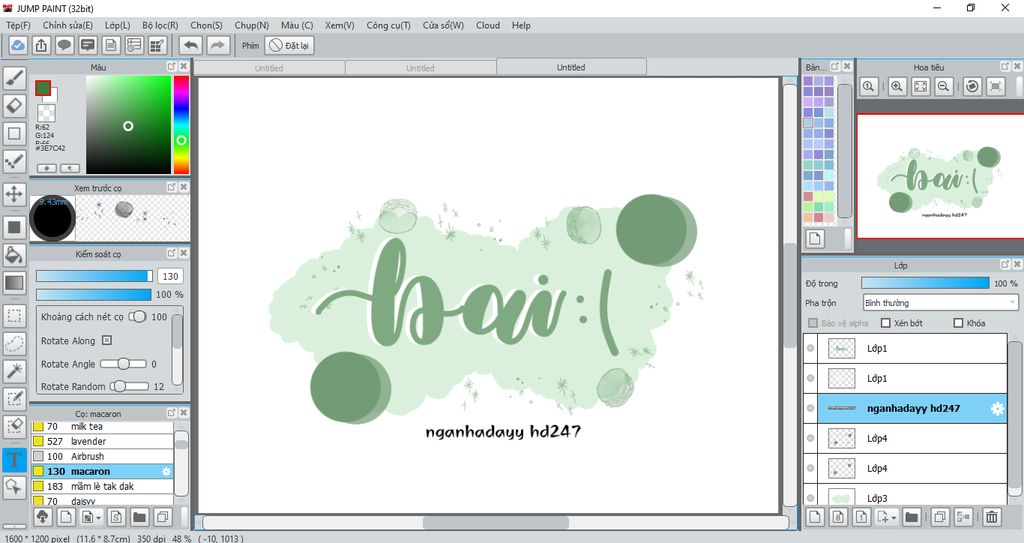Screen dimensions: 1024x543
Task: Enable the Xén bớt clipping checkbox
Action: (886, 323)
